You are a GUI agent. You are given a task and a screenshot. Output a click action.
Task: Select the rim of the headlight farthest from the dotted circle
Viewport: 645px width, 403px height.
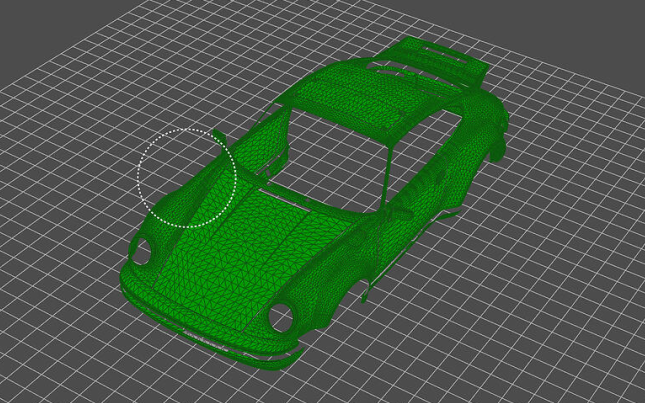pyautogui.click(x=281, y=318)
